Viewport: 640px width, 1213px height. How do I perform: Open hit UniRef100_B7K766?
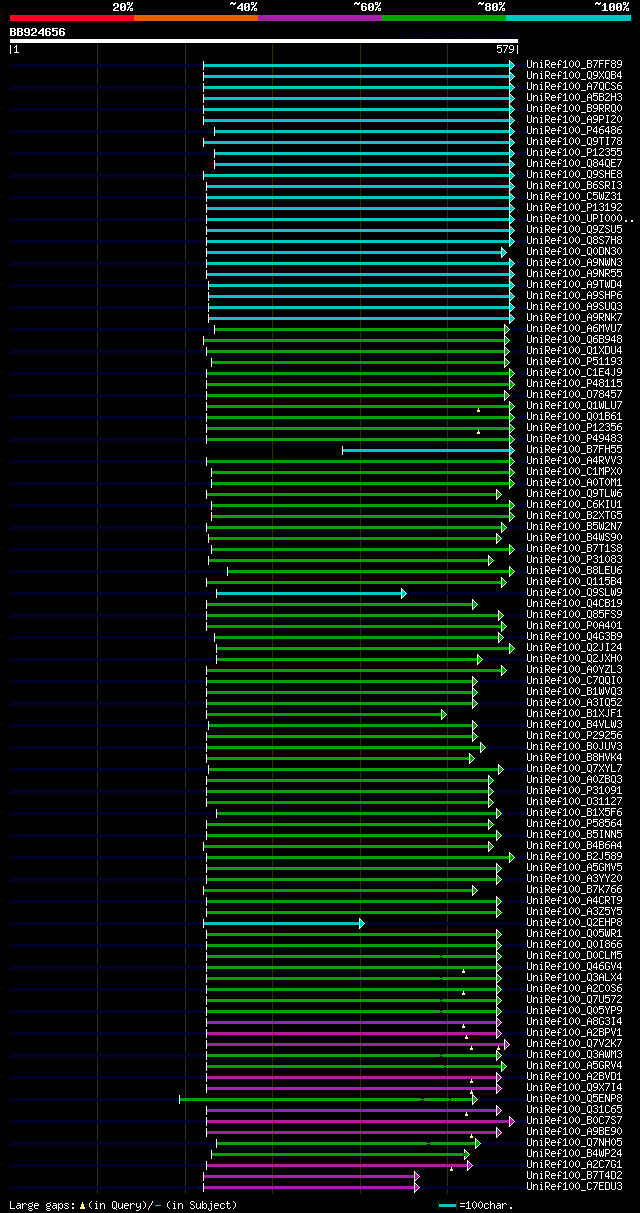(x=574, y=890)
